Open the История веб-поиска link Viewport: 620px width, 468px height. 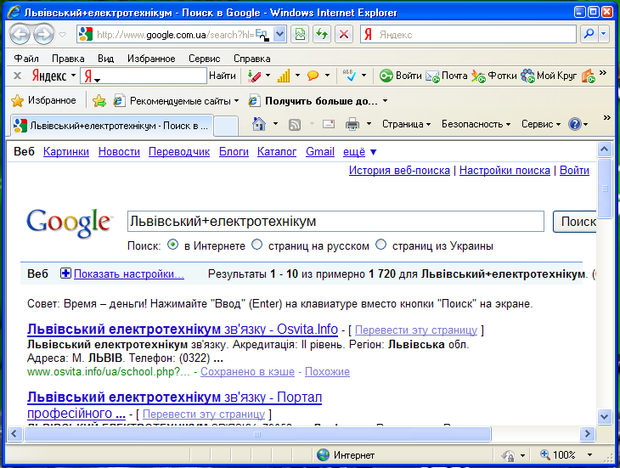(x=399, y=170)
